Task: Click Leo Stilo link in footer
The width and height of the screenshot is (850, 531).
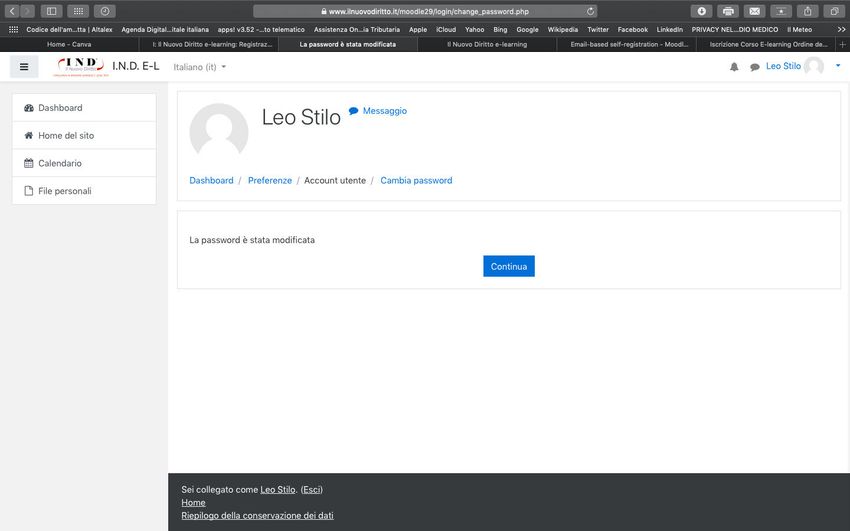Action: [278, 489]
